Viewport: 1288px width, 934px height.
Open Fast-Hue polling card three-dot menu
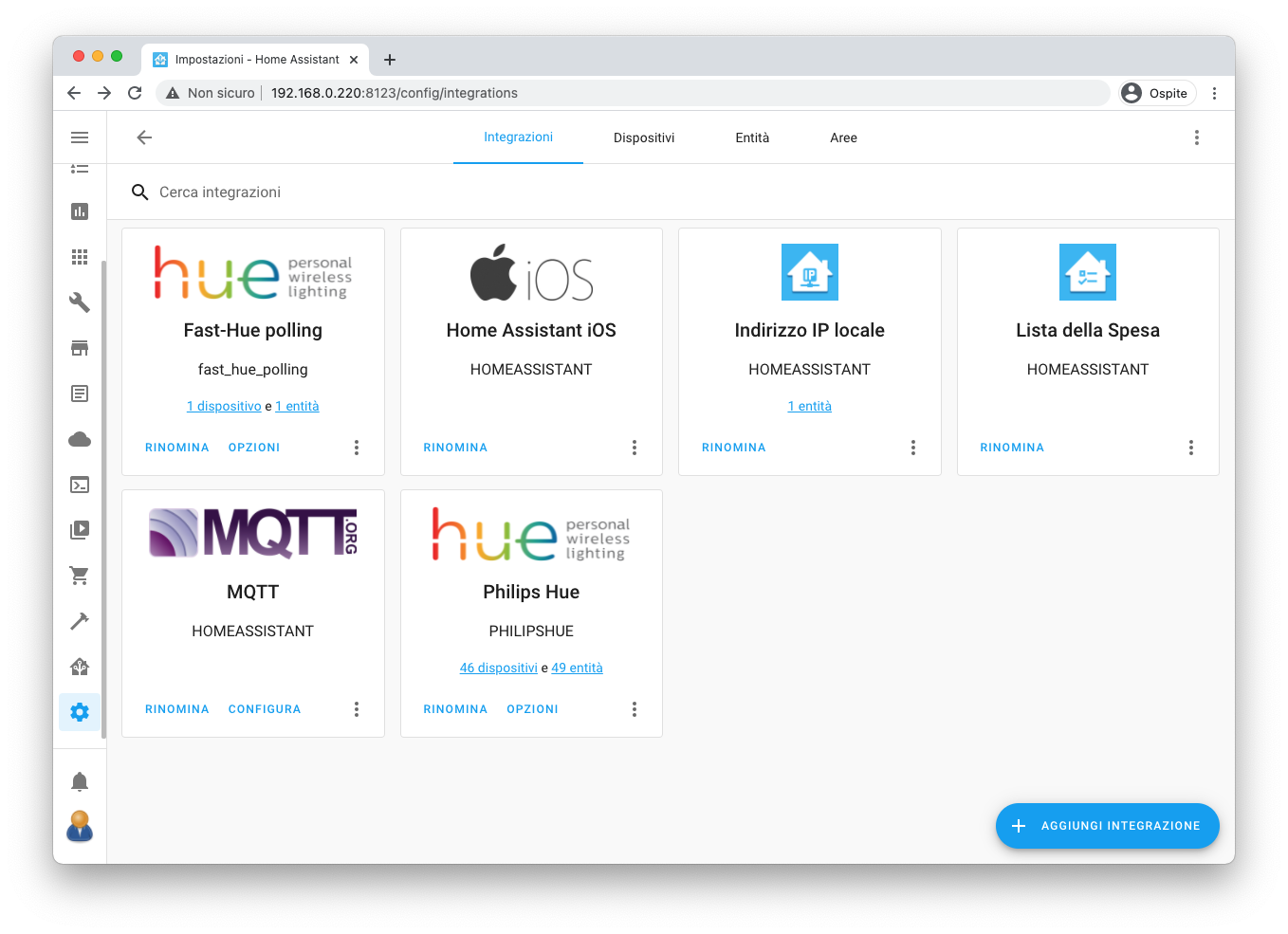tap(357, 448)
